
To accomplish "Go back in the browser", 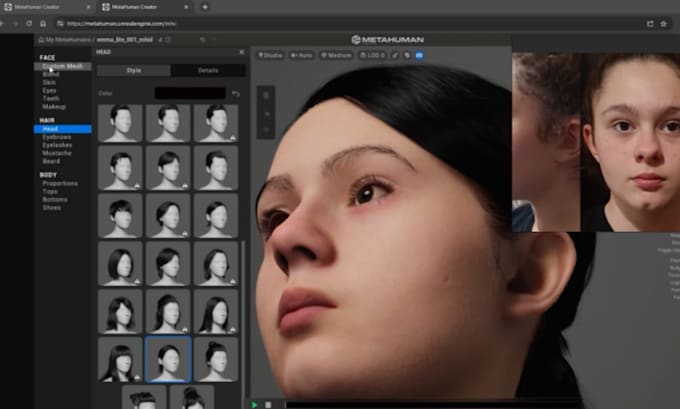I will [x=2, y=23].
